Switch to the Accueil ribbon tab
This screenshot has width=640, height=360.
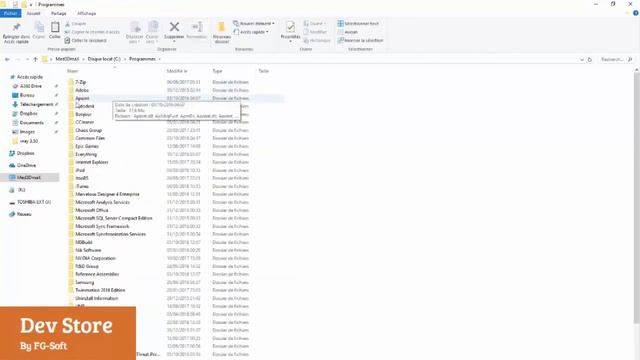tap(33, 13)
